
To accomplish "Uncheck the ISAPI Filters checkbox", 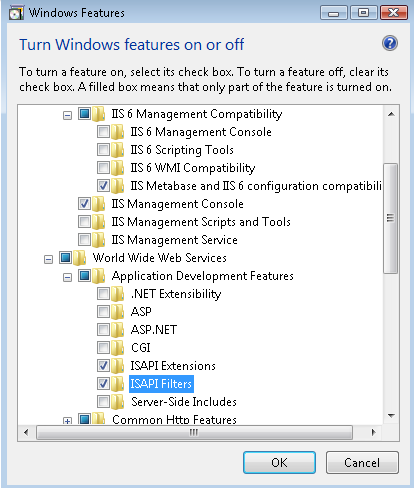I will 103,384.
